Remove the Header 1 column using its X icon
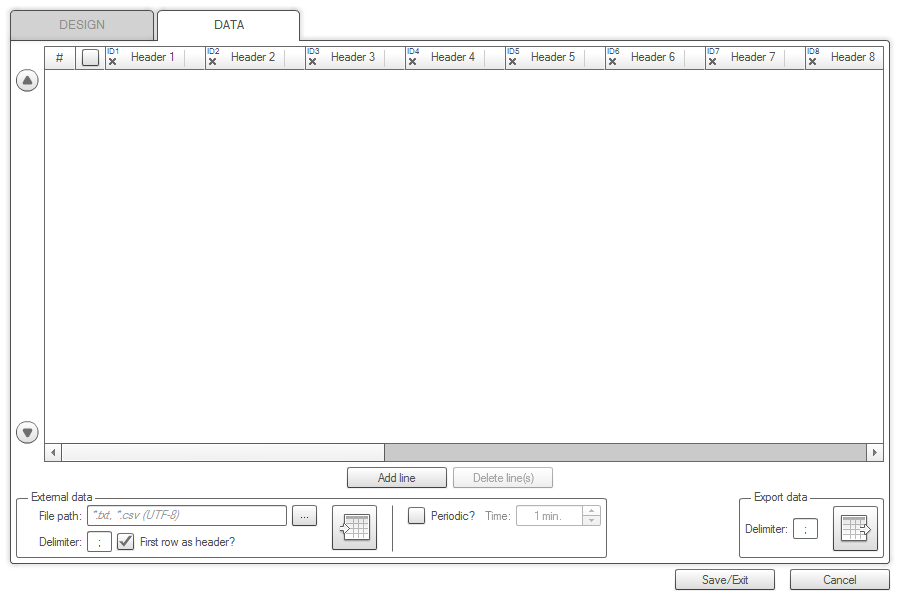Viewport: 900px width, 600px height. coord(112,62)
